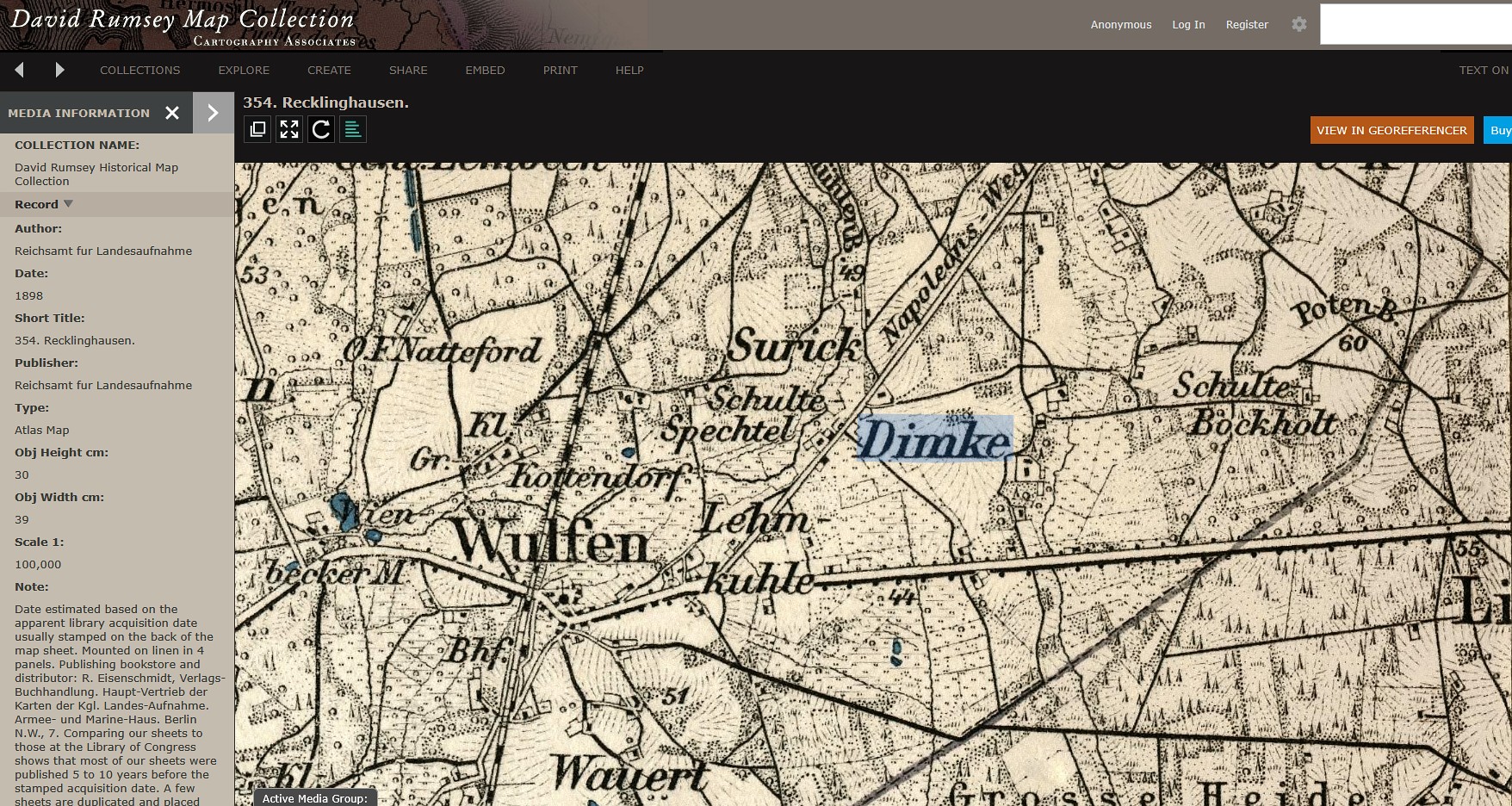Click the Embed menu item

485,70
